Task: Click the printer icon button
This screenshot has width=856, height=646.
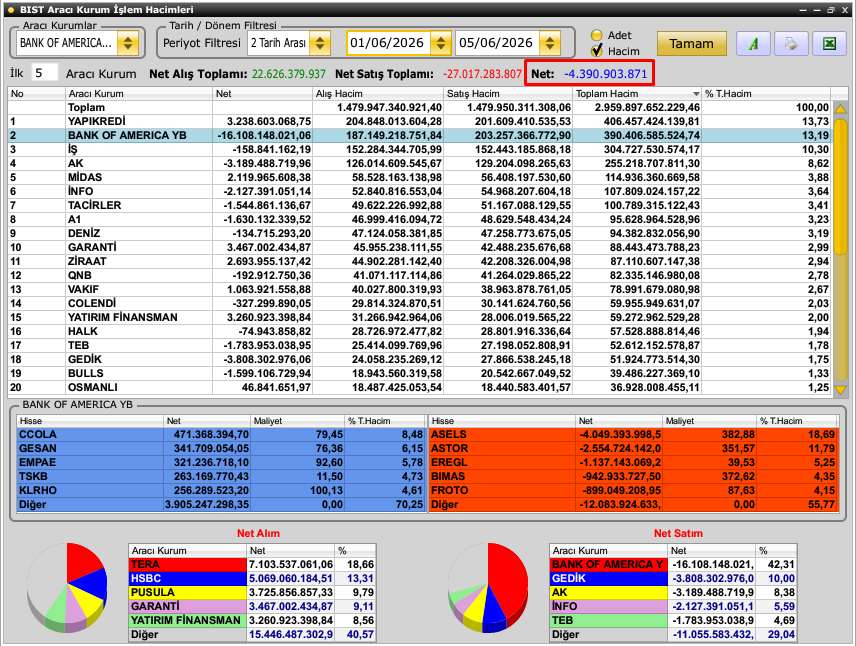Action: click(790, 44)
